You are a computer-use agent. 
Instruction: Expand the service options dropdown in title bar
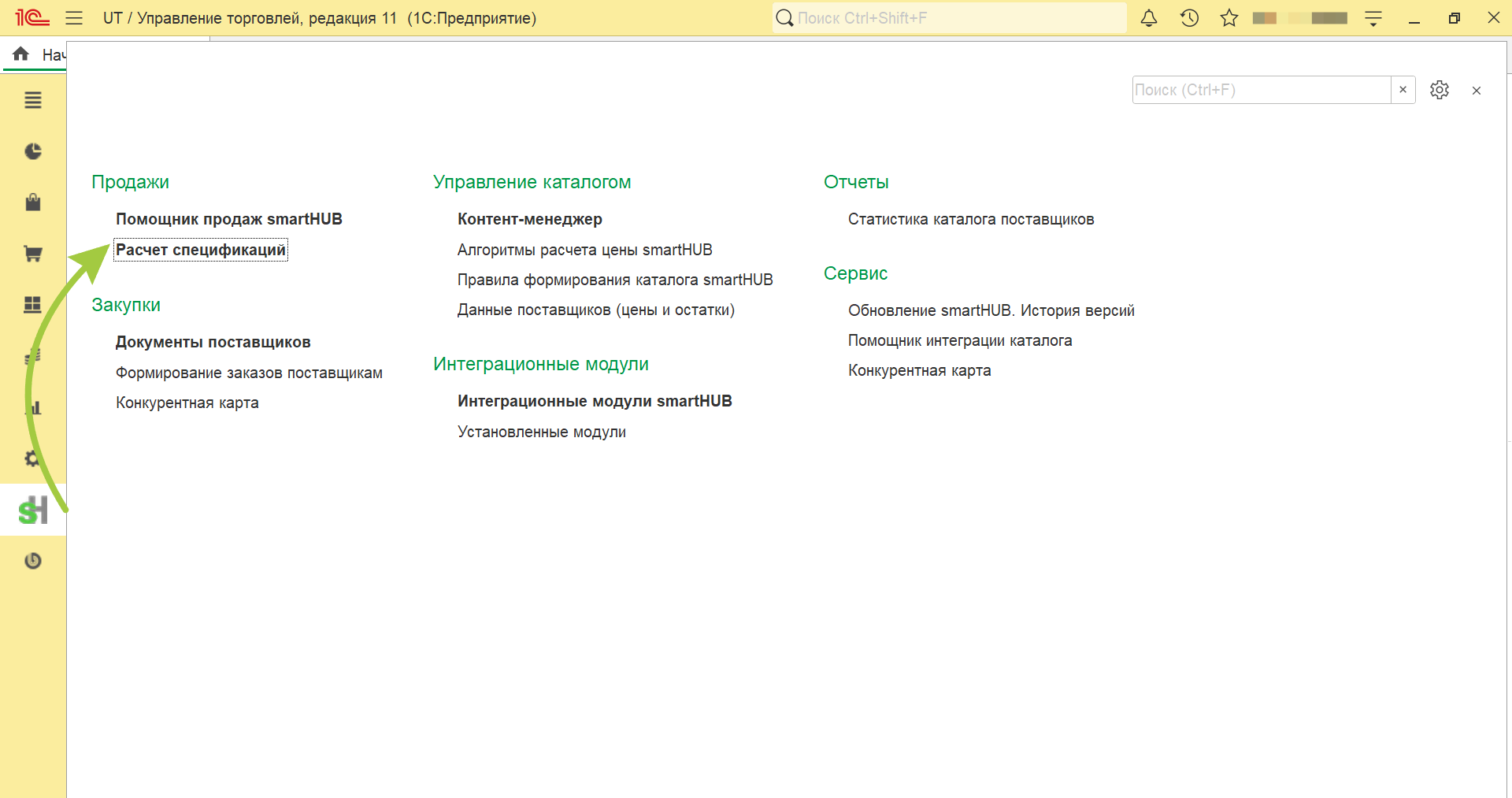click(x=1373, y=18)
